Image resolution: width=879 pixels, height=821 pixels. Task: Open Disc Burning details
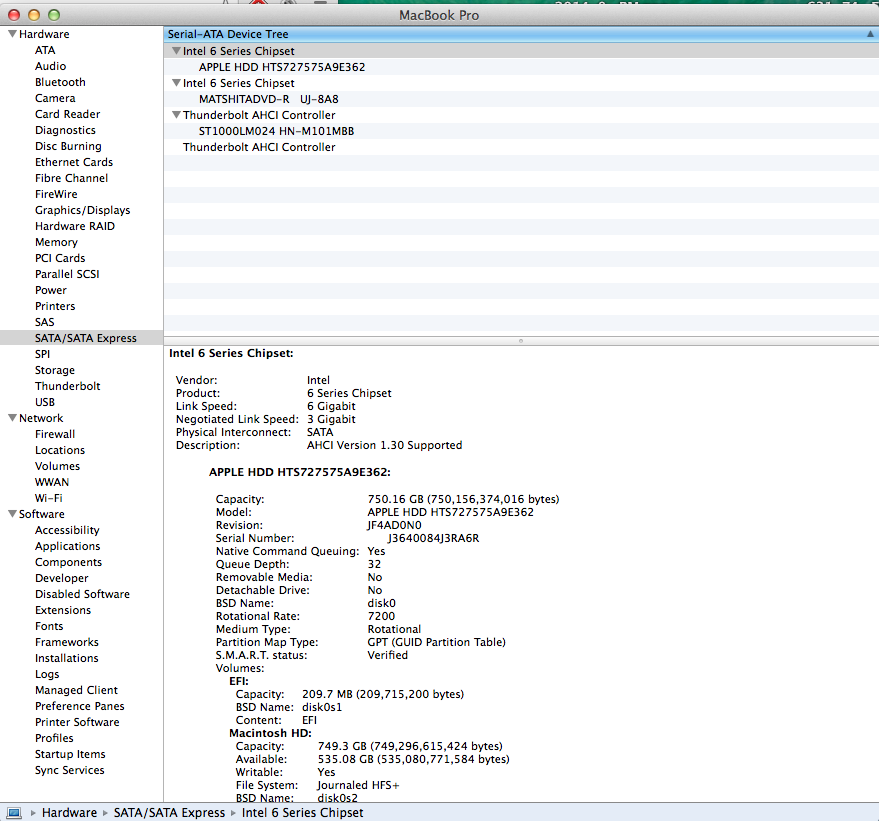(x=68, y=146)
